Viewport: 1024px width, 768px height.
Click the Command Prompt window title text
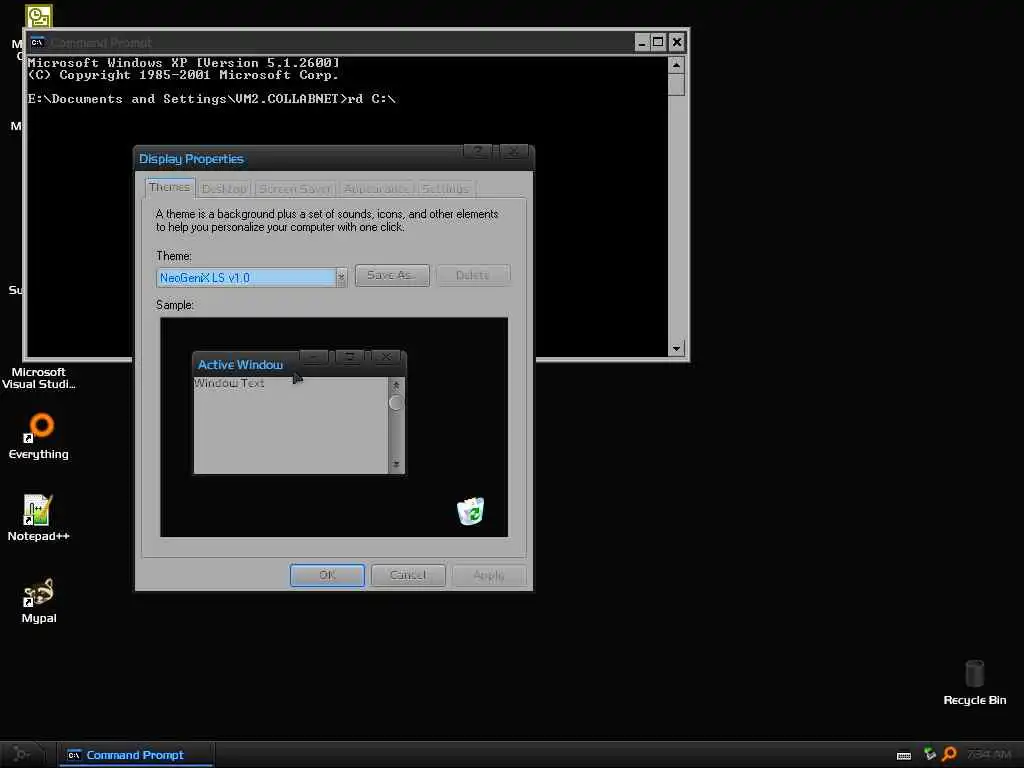(x=101, y=42)
